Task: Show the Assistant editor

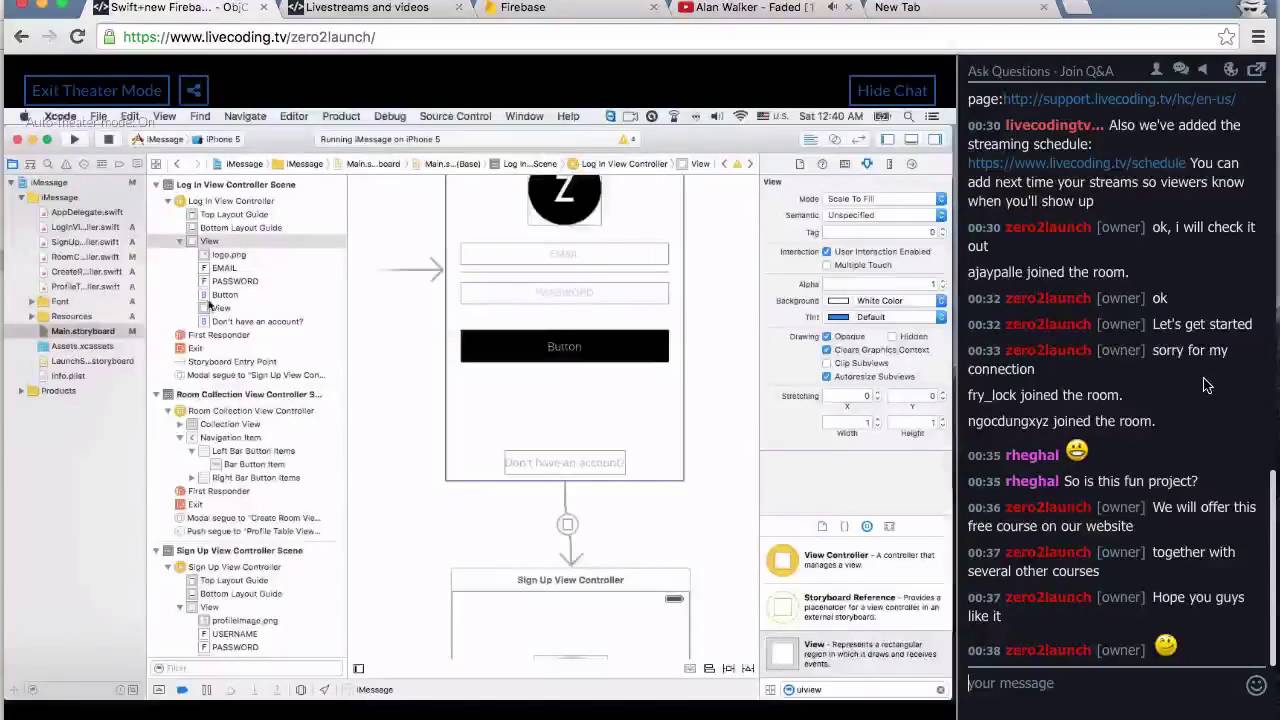Action: [835, 140]
